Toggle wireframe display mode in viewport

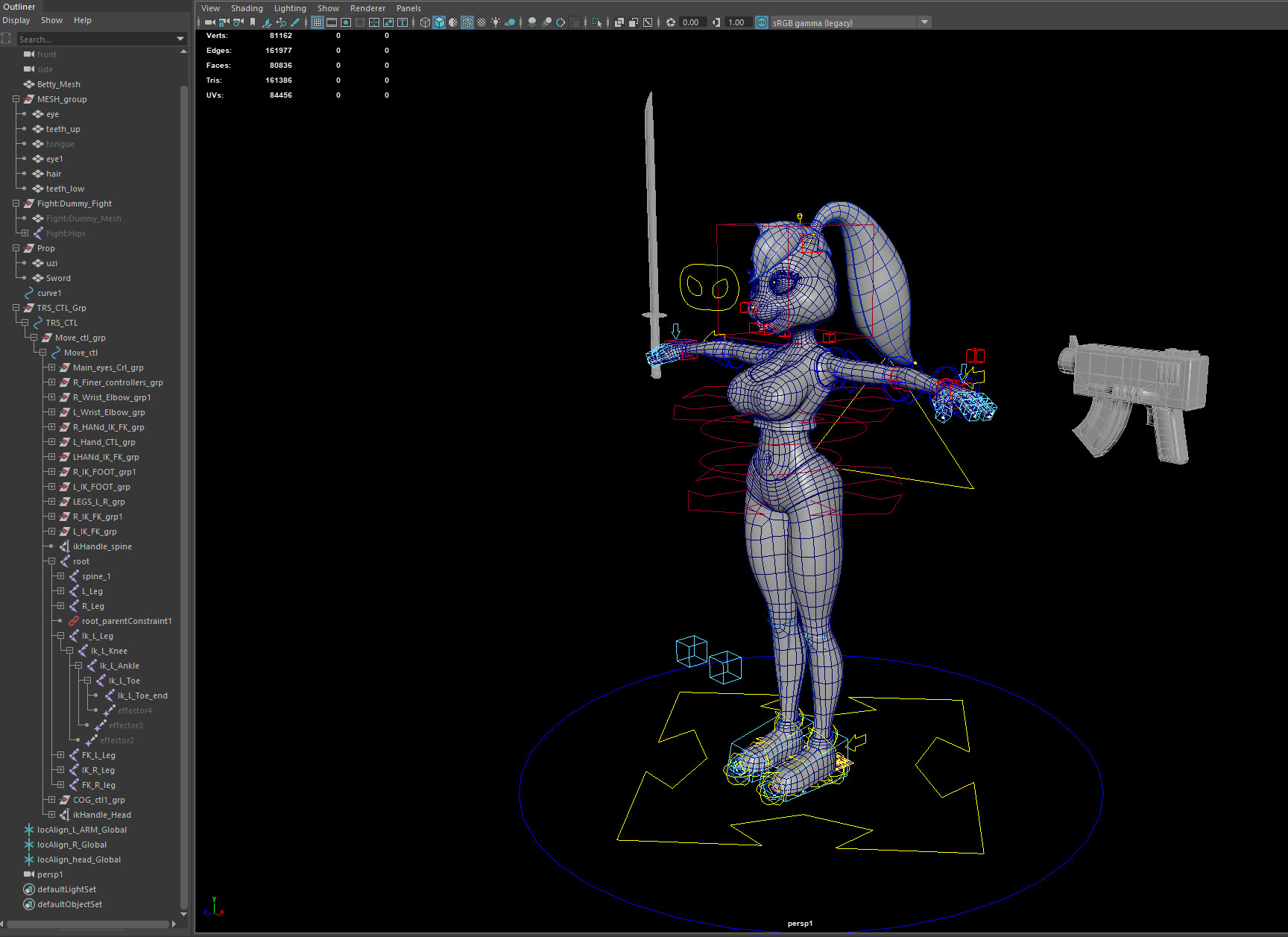click(x=425, y=22)
